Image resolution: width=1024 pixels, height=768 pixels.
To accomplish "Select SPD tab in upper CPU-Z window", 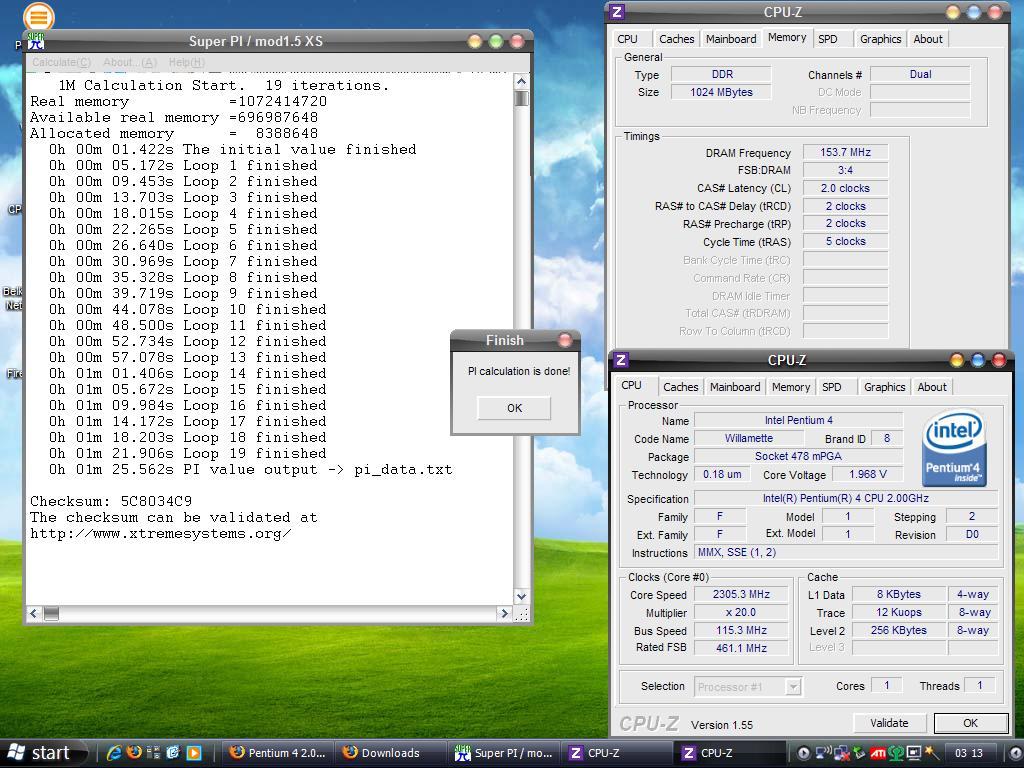I will (x=827, y=39).
